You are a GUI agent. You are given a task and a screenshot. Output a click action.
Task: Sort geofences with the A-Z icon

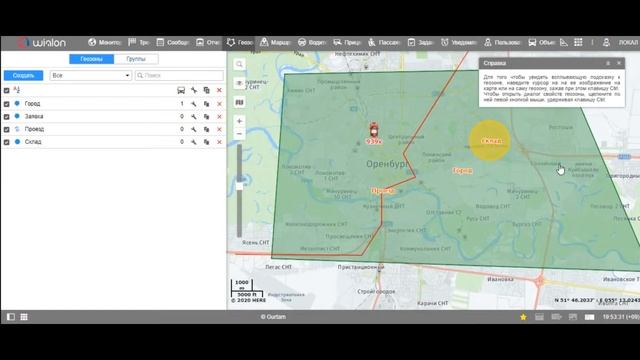(x=17, y=90)
